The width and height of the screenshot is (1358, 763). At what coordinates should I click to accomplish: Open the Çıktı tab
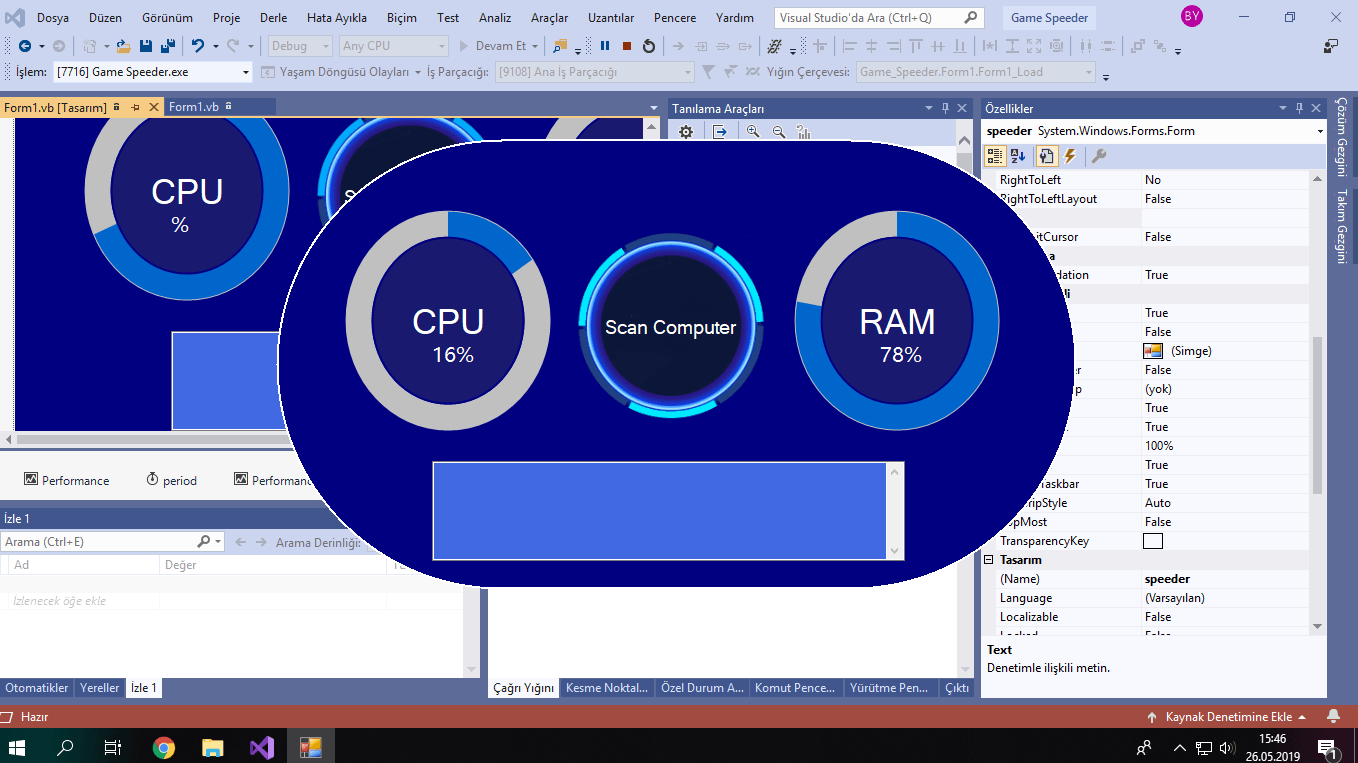tap(957, 688)
